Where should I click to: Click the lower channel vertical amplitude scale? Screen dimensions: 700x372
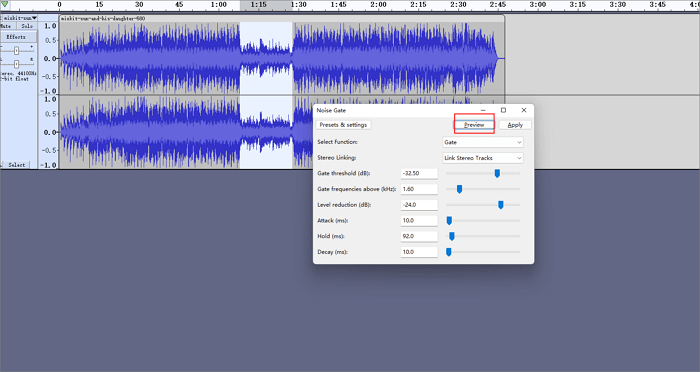(x=48, y=132)
